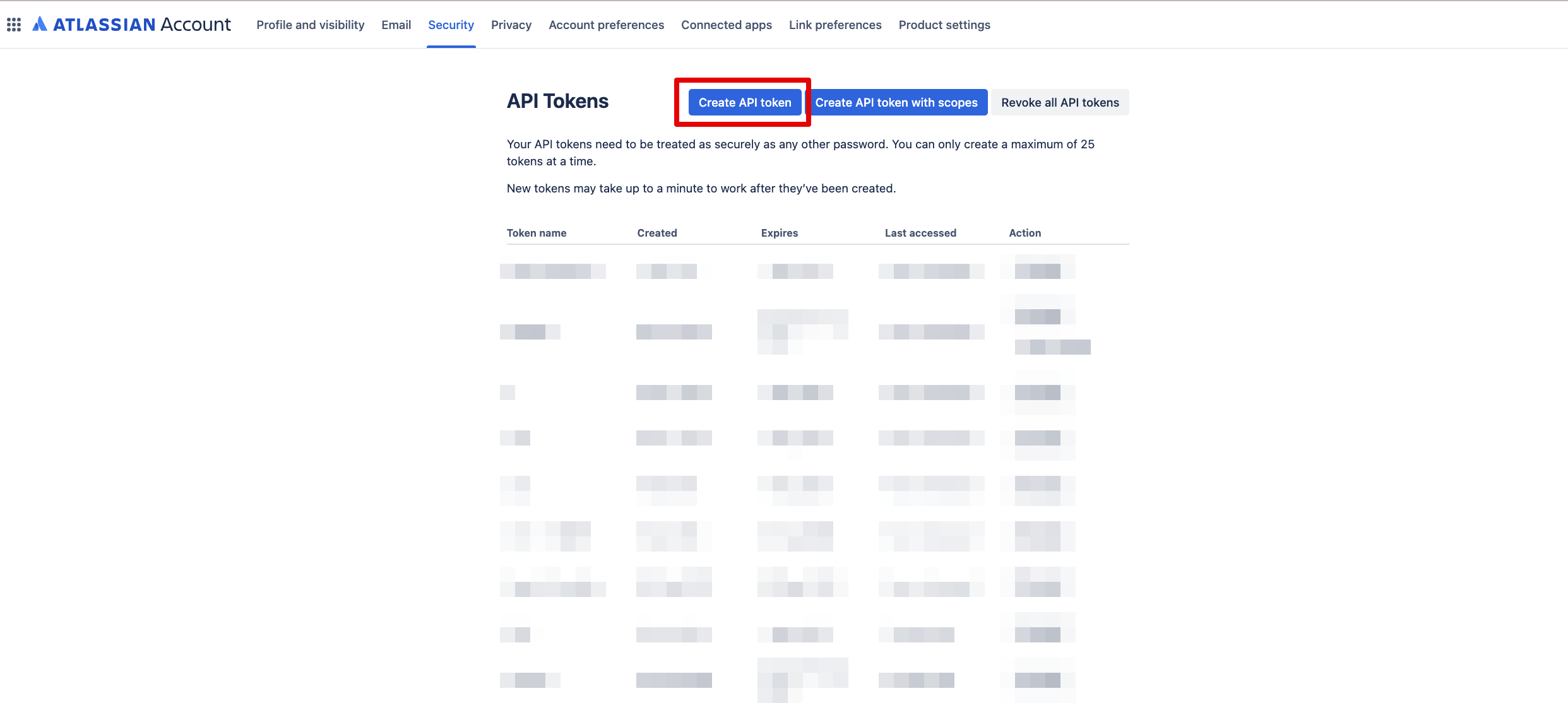Image resolution: width=1568 pixels, height=703 pixels.
Task: Open the Profile and visibility tab
Action: [x=310, y=25]
